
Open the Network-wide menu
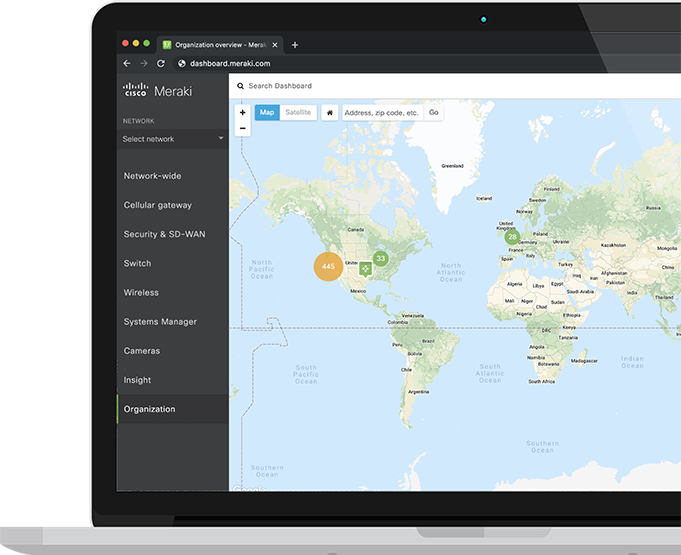click(152, 176)
